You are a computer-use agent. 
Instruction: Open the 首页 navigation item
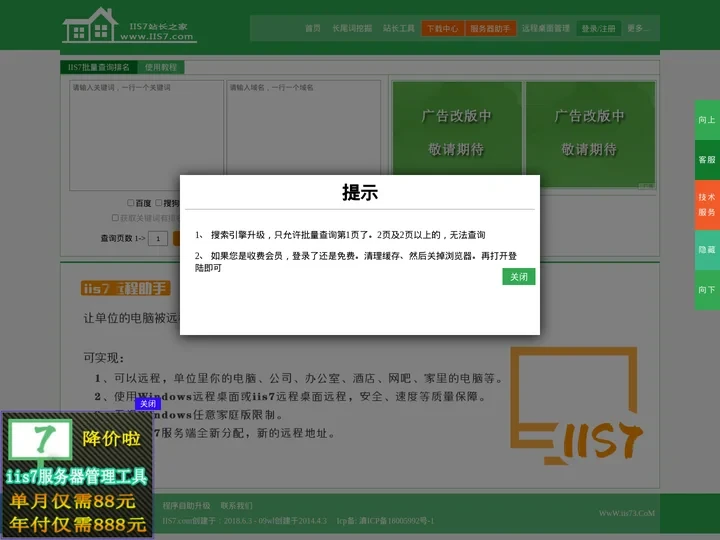(x=313, y=28)
